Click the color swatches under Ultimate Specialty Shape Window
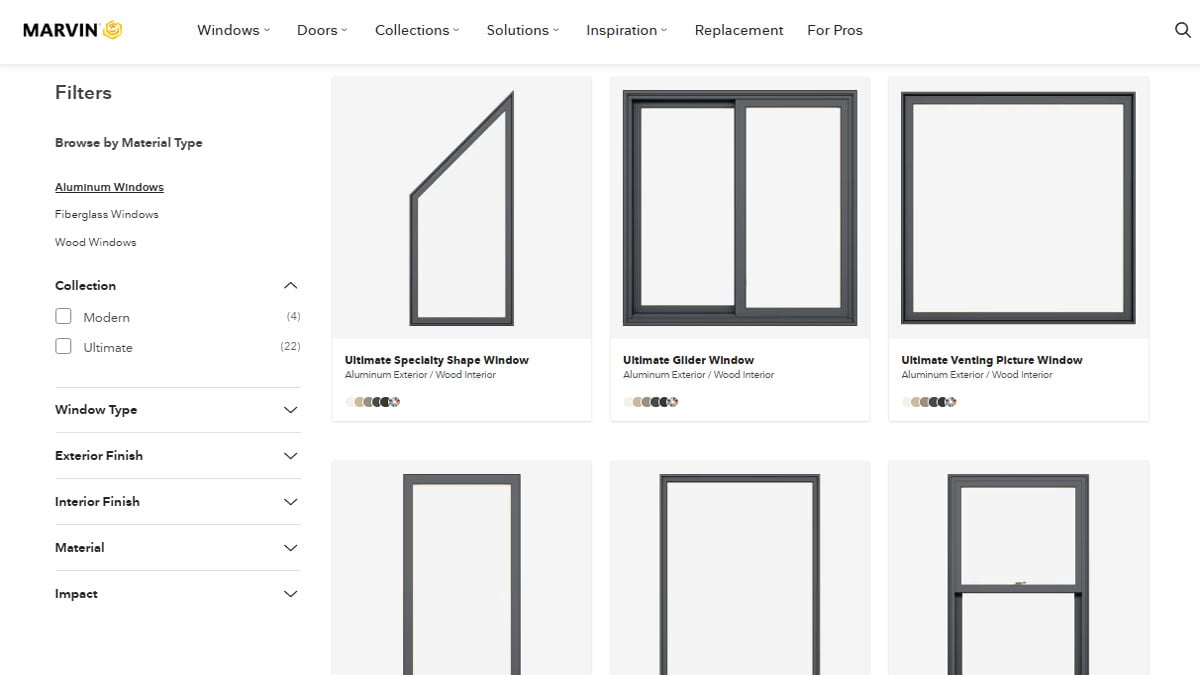Screen dimensions: 1200x675 (x=373, y=402)
